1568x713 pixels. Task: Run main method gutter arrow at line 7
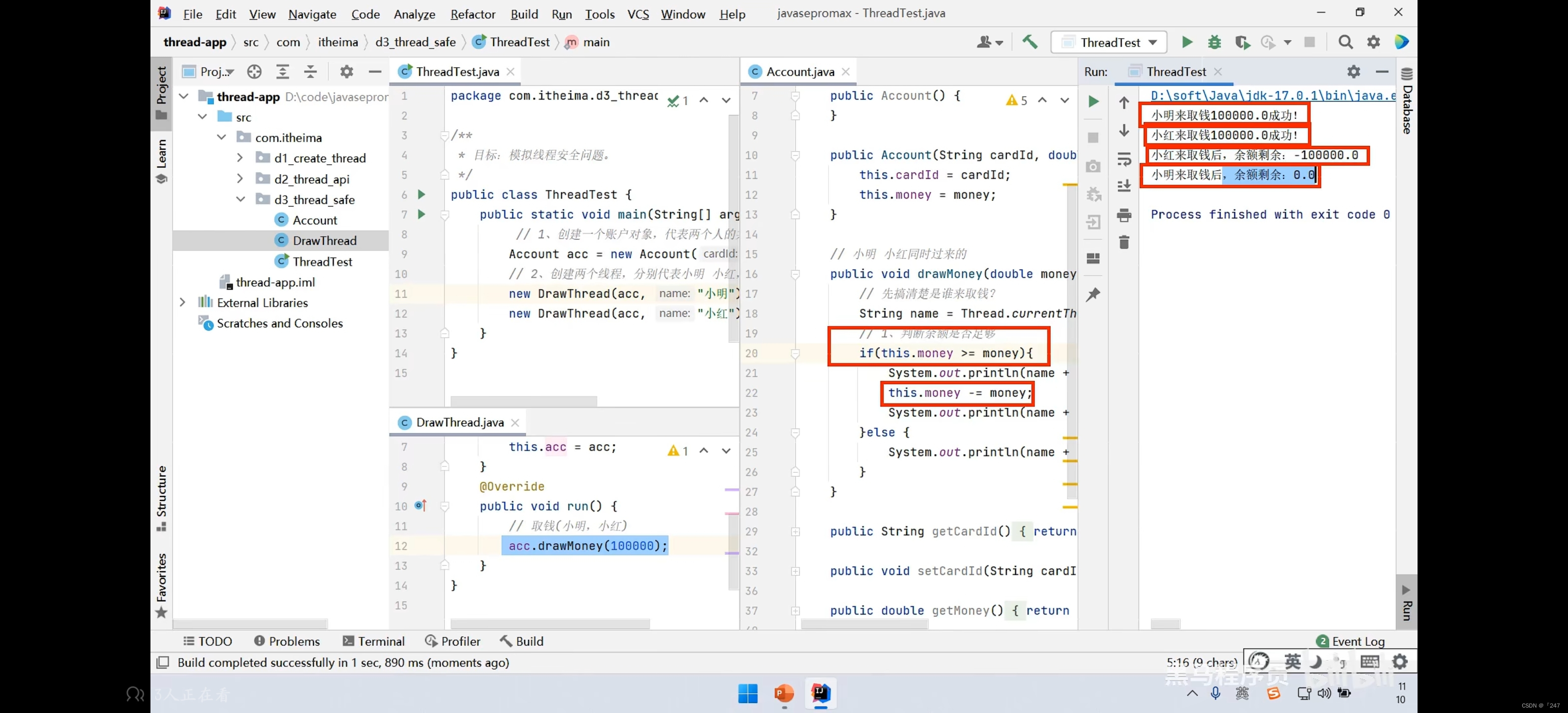421,214
